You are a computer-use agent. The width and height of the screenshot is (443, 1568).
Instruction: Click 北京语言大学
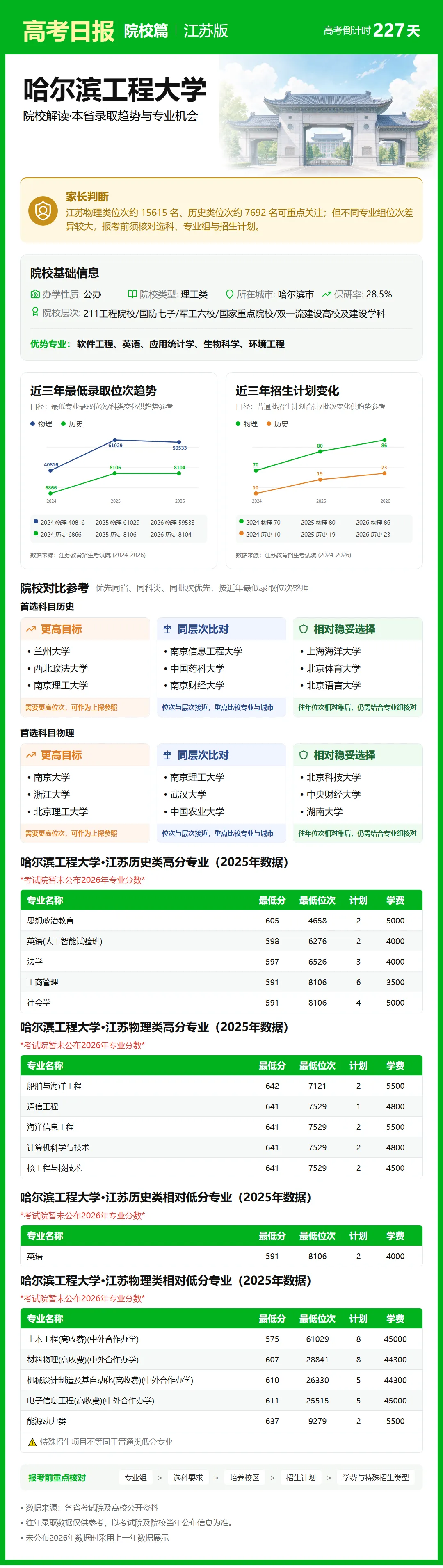point(333,686)
